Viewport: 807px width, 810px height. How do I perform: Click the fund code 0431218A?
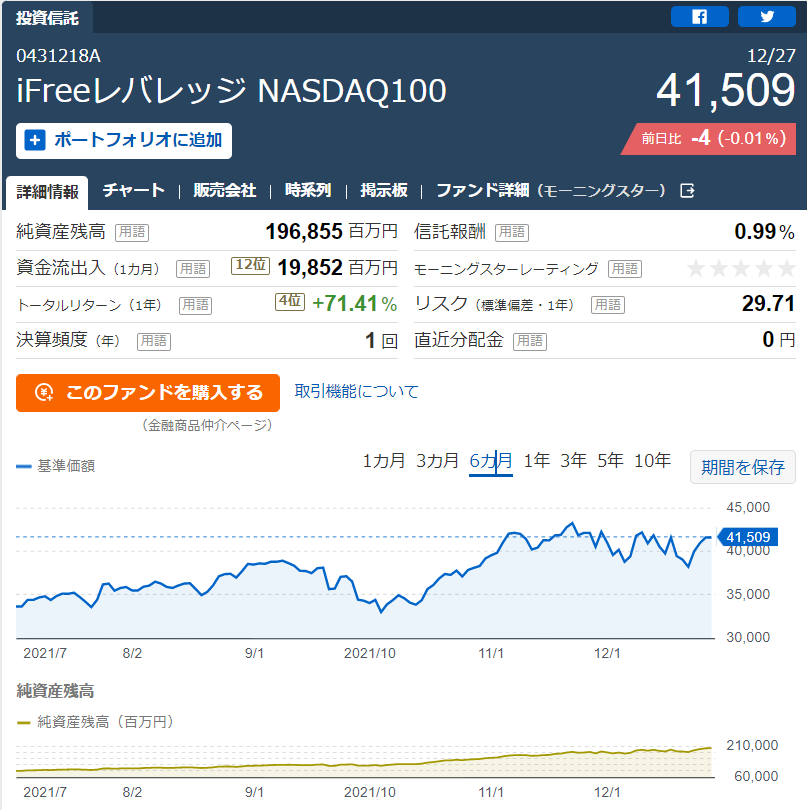[58, 56]
